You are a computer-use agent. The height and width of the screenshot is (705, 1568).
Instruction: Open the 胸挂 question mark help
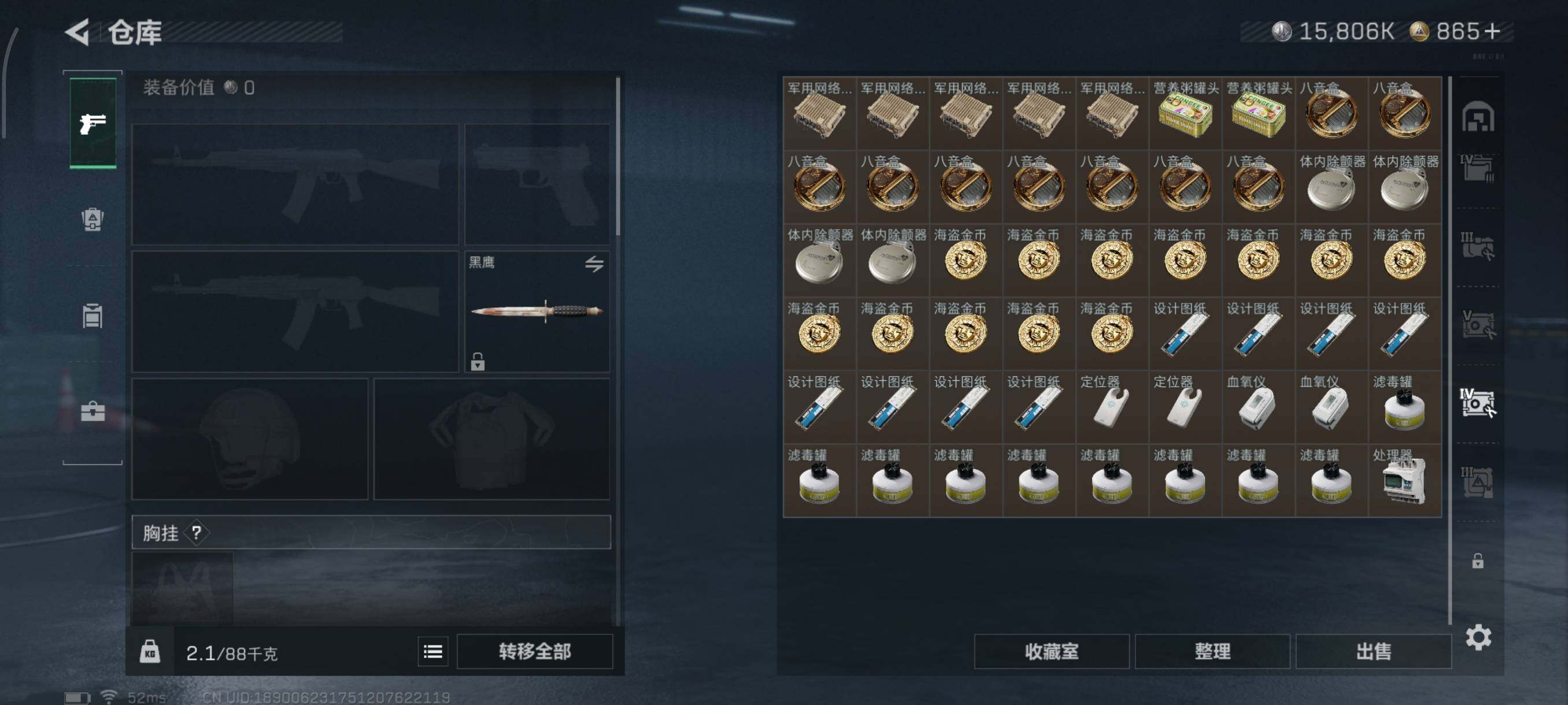[x=196, y=533]
